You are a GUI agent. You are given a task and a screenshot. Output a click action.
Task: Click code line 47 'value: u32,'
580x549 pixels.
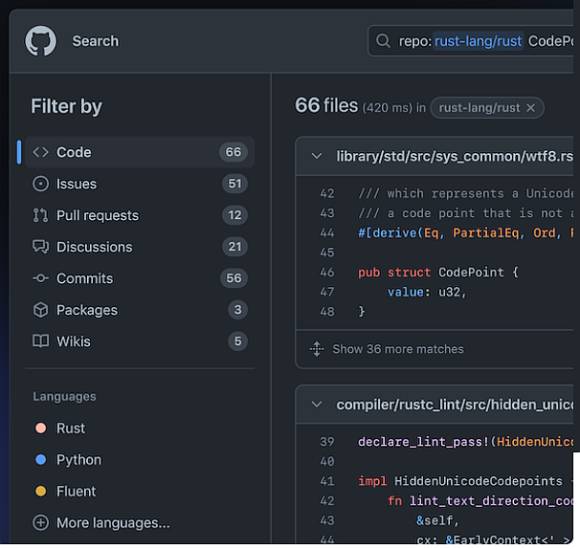(427, 292)
